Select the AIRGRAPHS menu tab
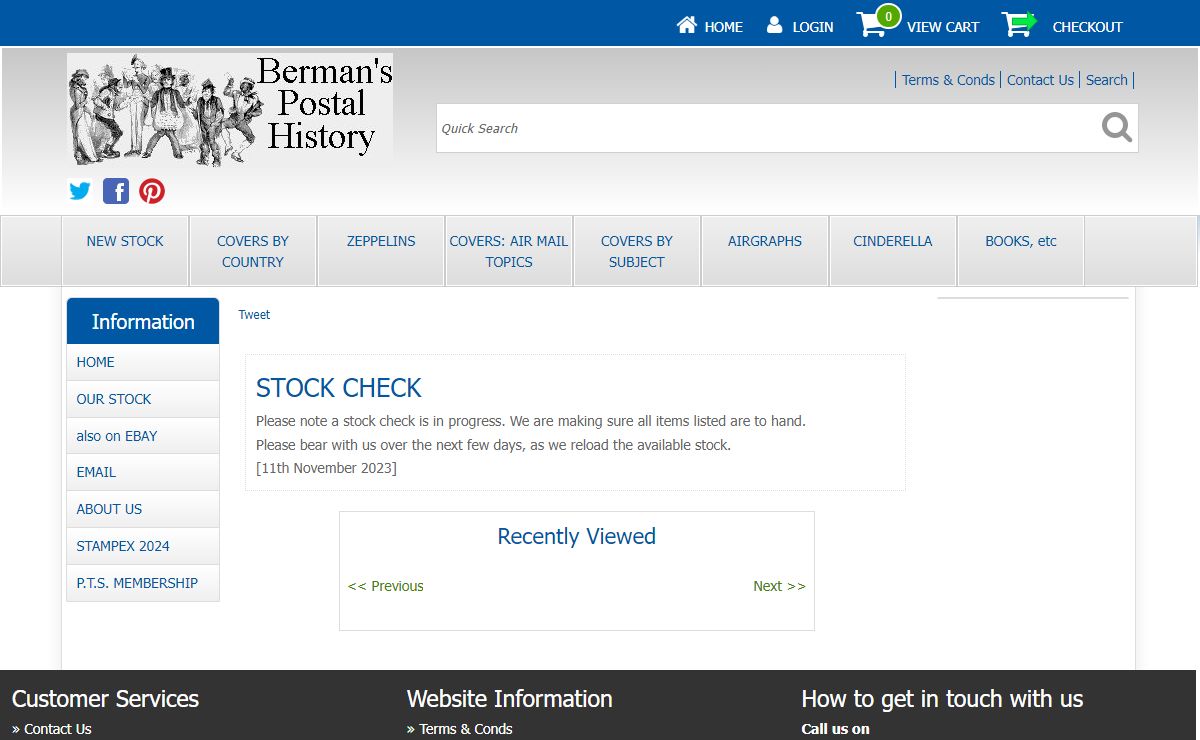 pyautogui.click(x=765, y=251)
